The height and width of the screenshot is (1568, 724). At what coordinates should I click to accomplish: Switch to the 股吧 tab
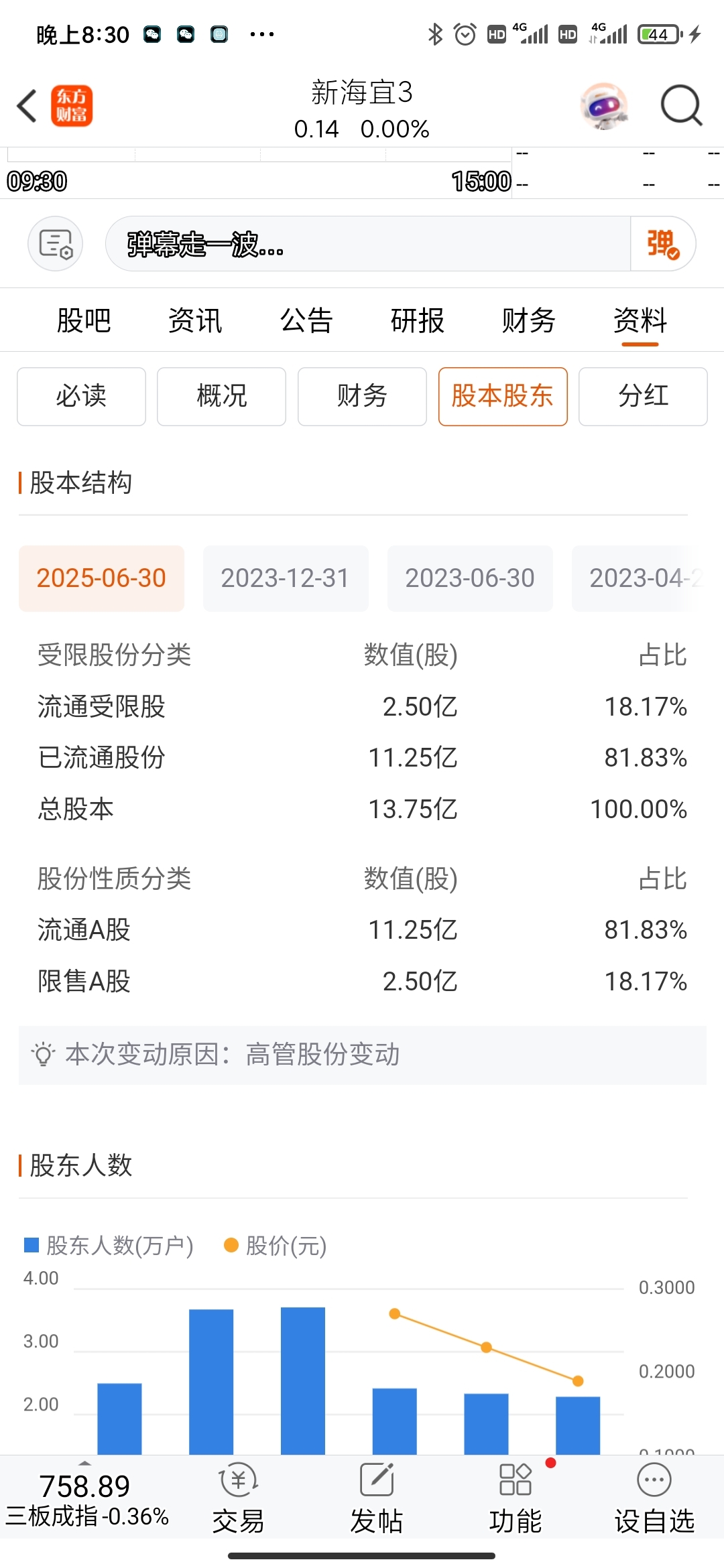(84, 320)
